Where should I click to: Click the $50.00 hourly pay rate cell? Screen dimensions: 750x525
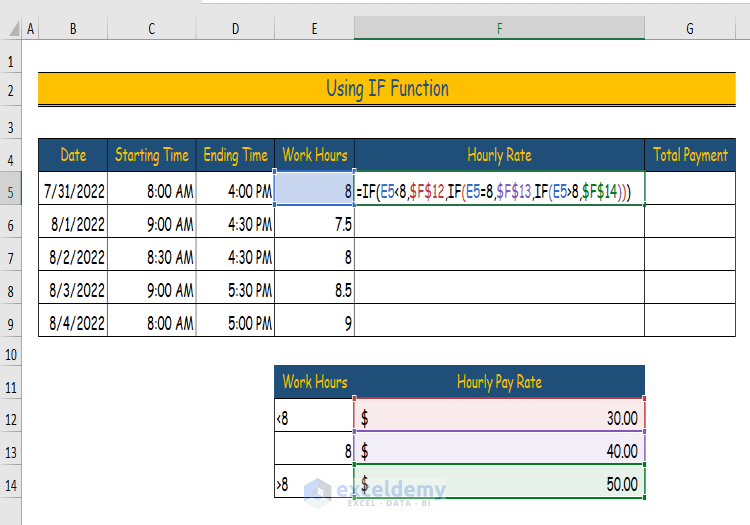[x=499, y=484]
